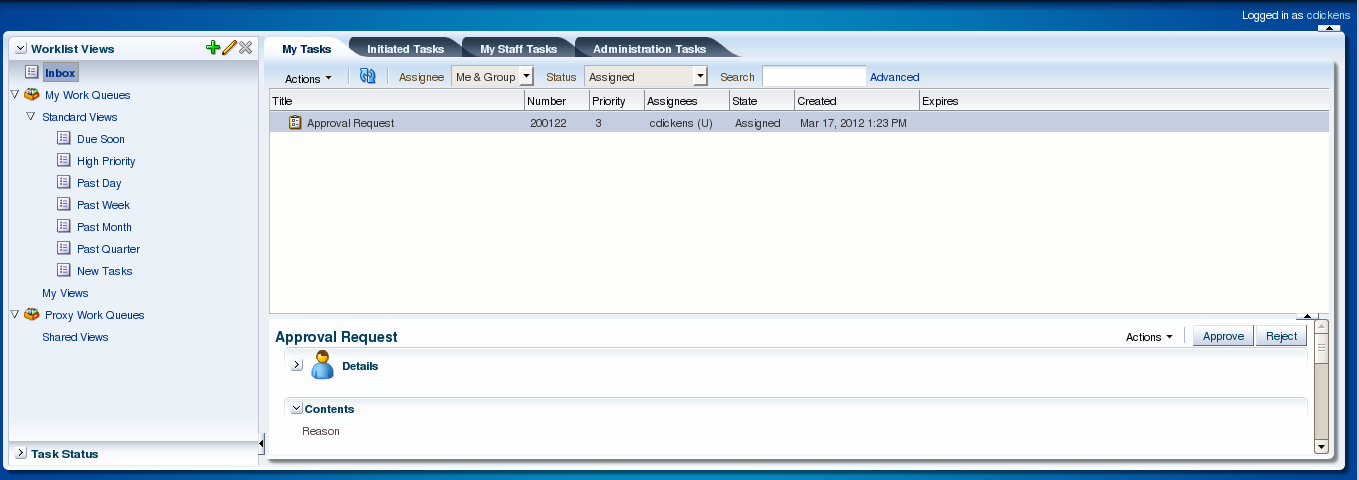This screenshot has width=1359, height=480.
Task: Collapse the Proxy Work Queues tree node
Action: (x=15, y=315)
